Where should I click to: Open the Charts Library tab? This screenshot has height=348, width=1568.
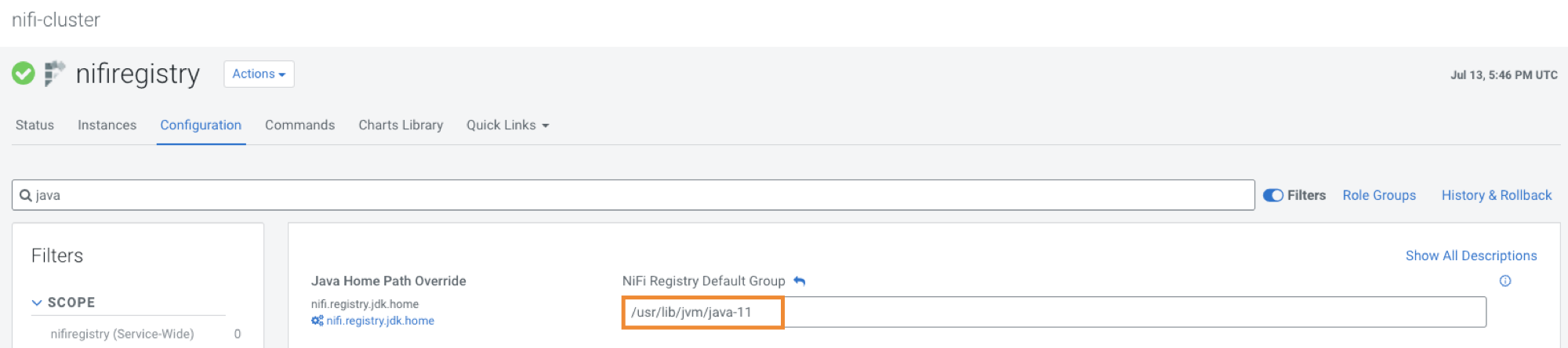(401, 125)
